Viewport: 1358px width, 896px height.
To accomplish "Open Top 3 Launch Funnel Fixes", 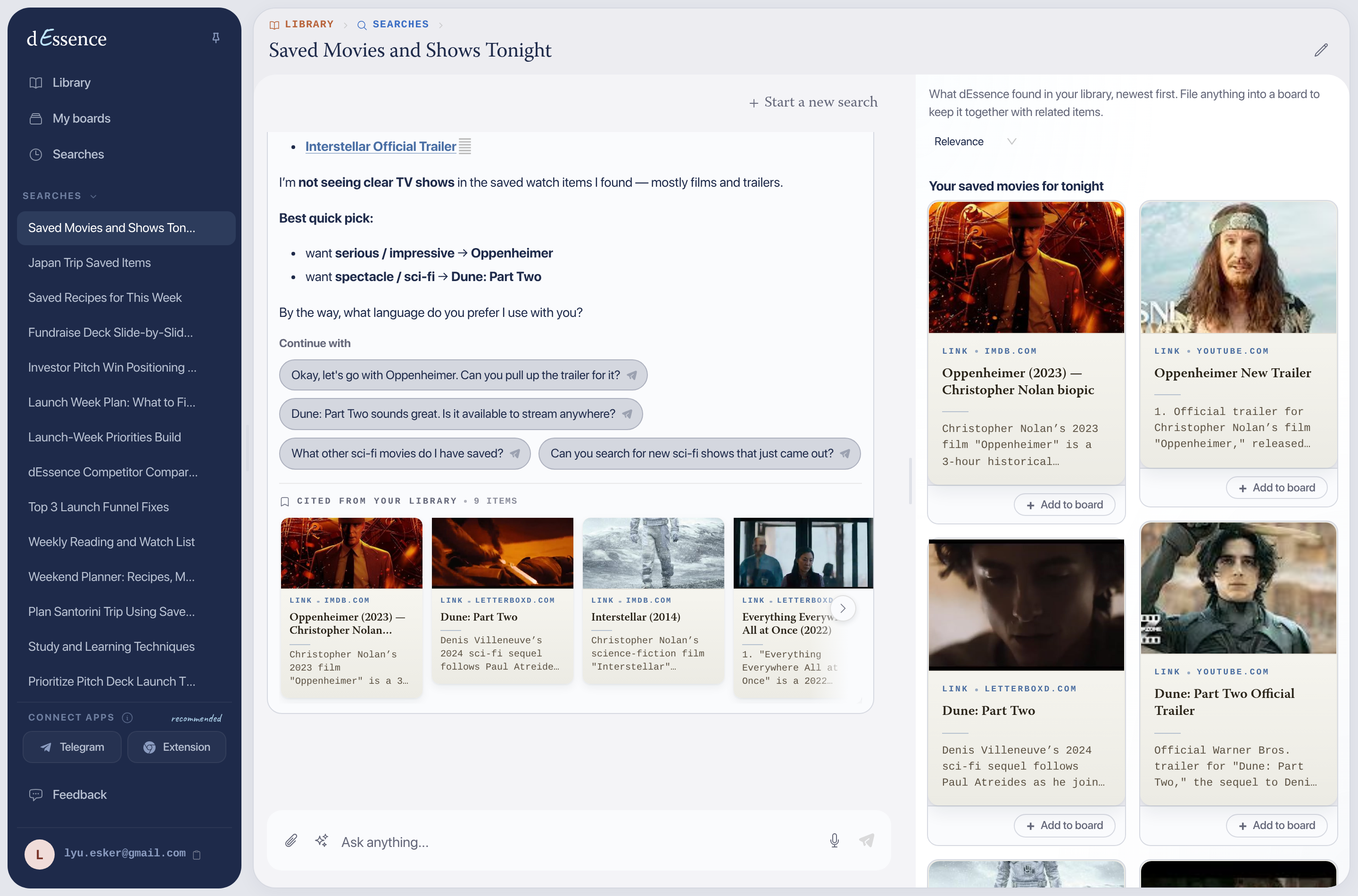I will [126, 506].
